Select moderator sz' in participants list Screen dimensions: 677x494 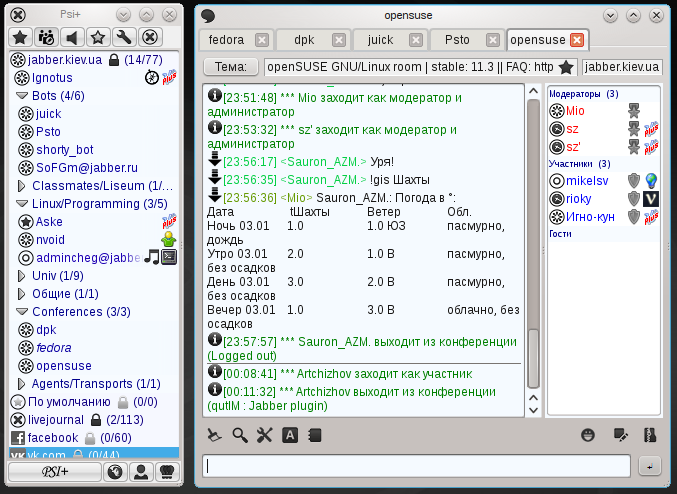pos(604,147)
